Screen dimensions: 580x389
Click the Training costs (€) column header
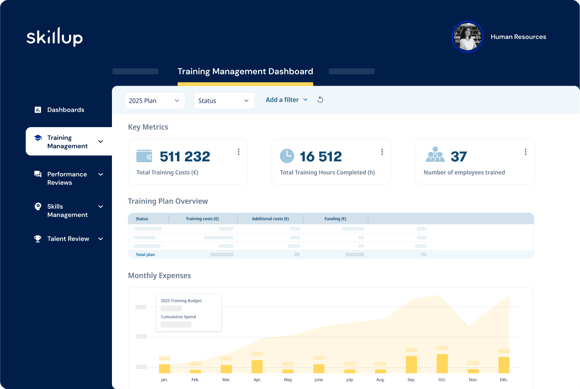pyautogui.click(x=202, y=219)
